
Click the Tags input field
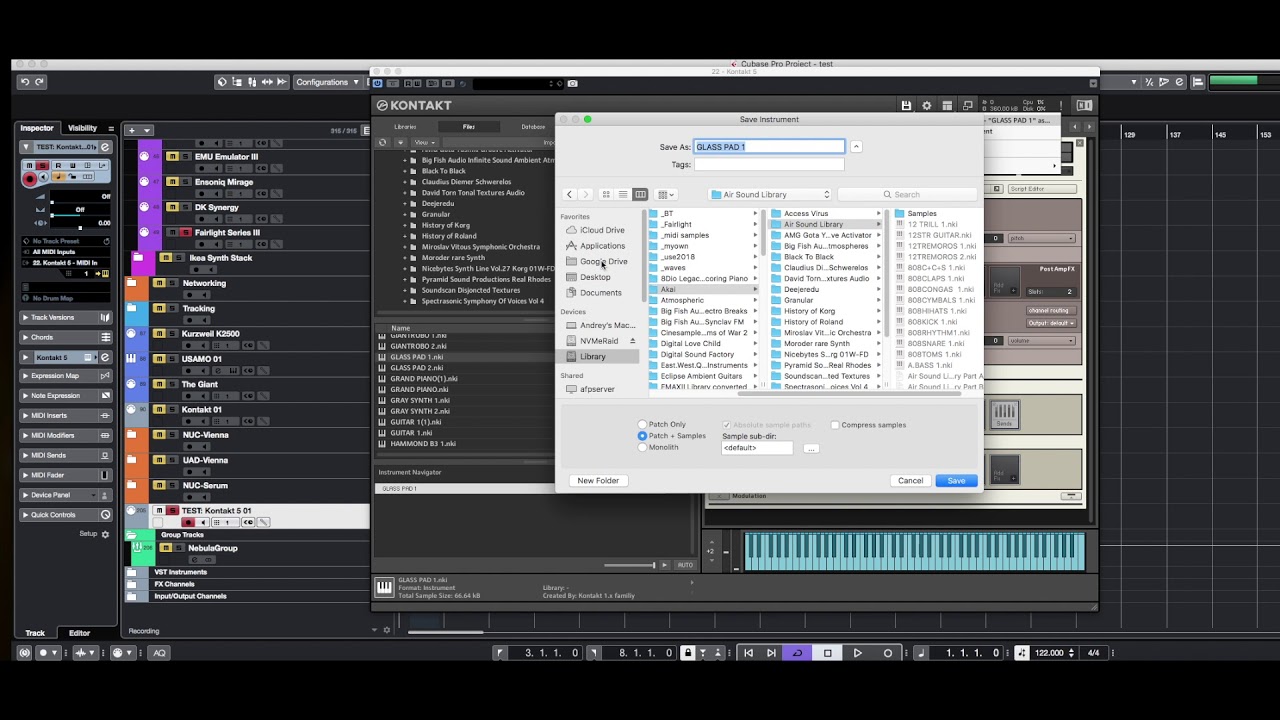coord(769,164)
